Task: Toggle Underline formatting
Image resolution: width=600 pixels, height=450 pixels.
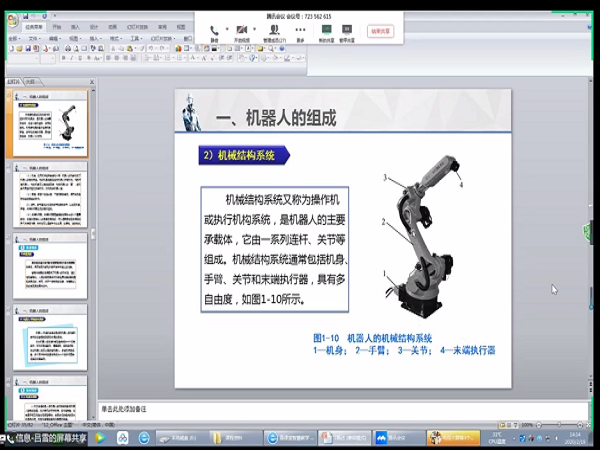Action: tap(80, 58)
